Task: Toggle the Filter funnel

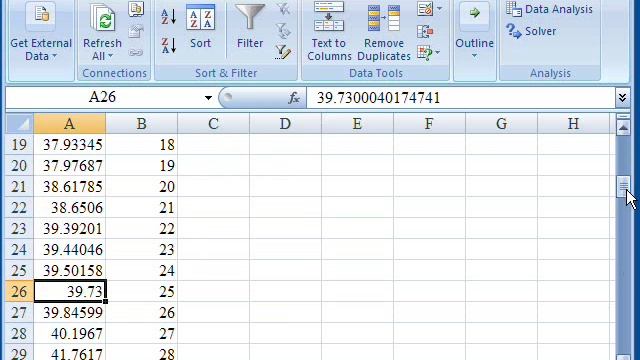Action: point(250,27)
